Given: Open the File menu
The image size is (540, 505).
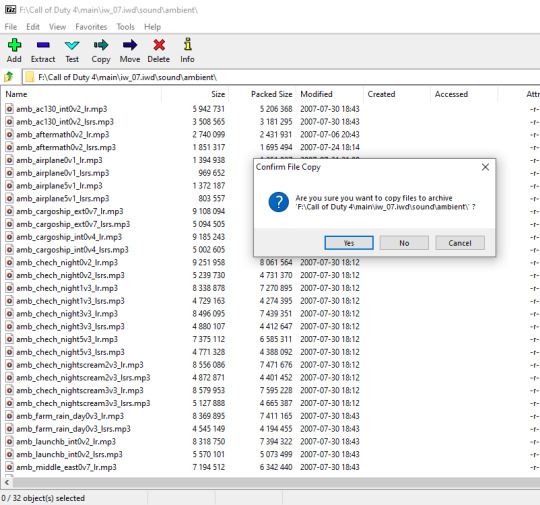Looking at the screenshot, I should click(x=11, y=27).
